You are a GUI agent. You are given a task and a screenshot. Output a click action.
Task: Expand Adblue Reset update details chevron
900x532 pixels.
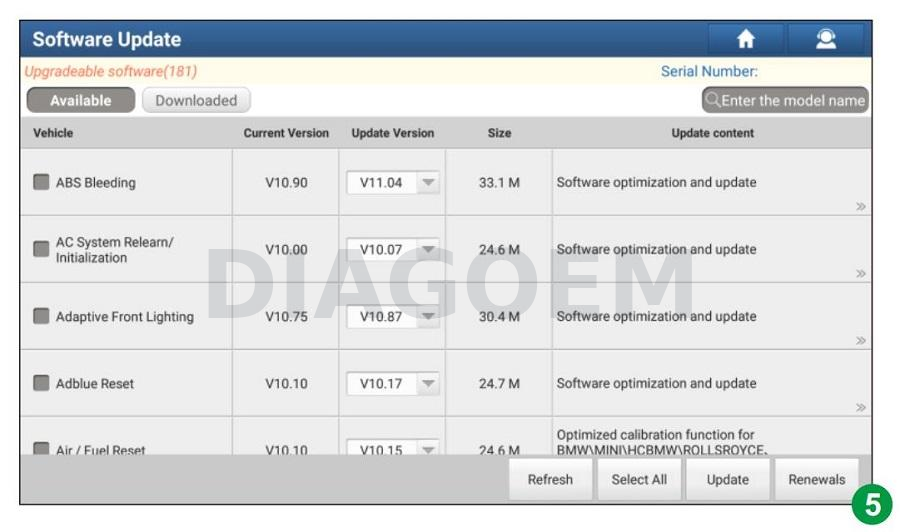(x=860, y=407)
